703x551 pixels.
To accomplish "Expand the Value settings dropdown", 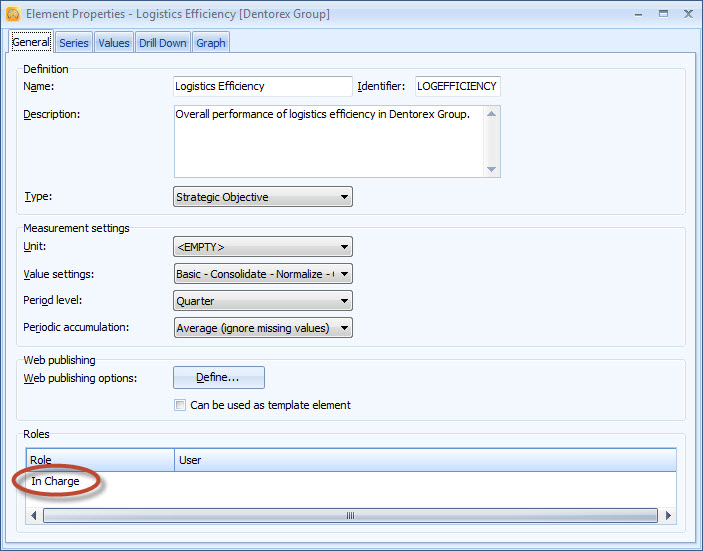I will (x=263, y=274).
